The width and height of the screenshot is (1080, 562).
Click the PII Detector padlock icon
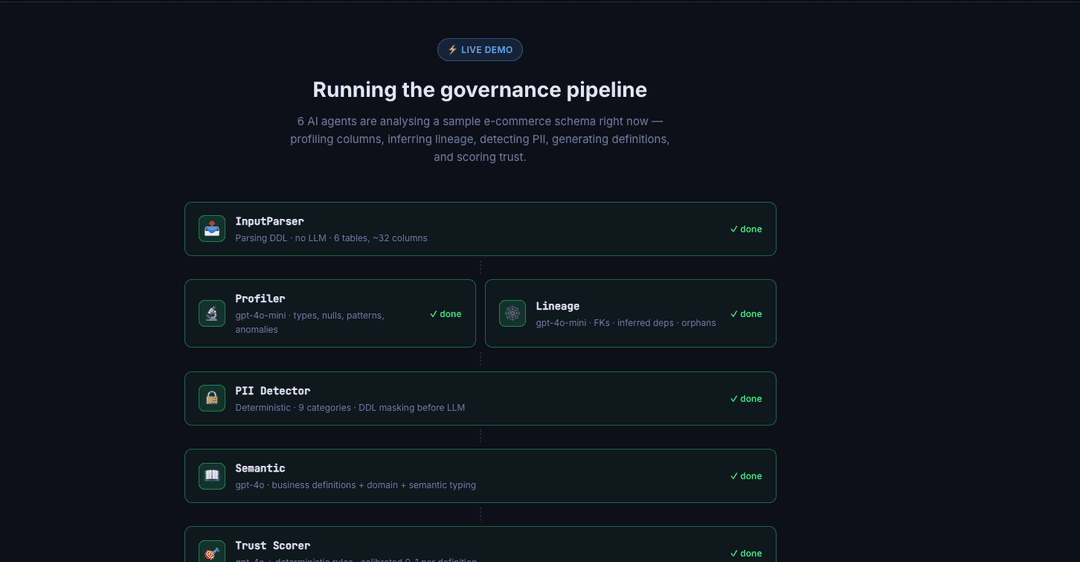(x=211, y=398)
